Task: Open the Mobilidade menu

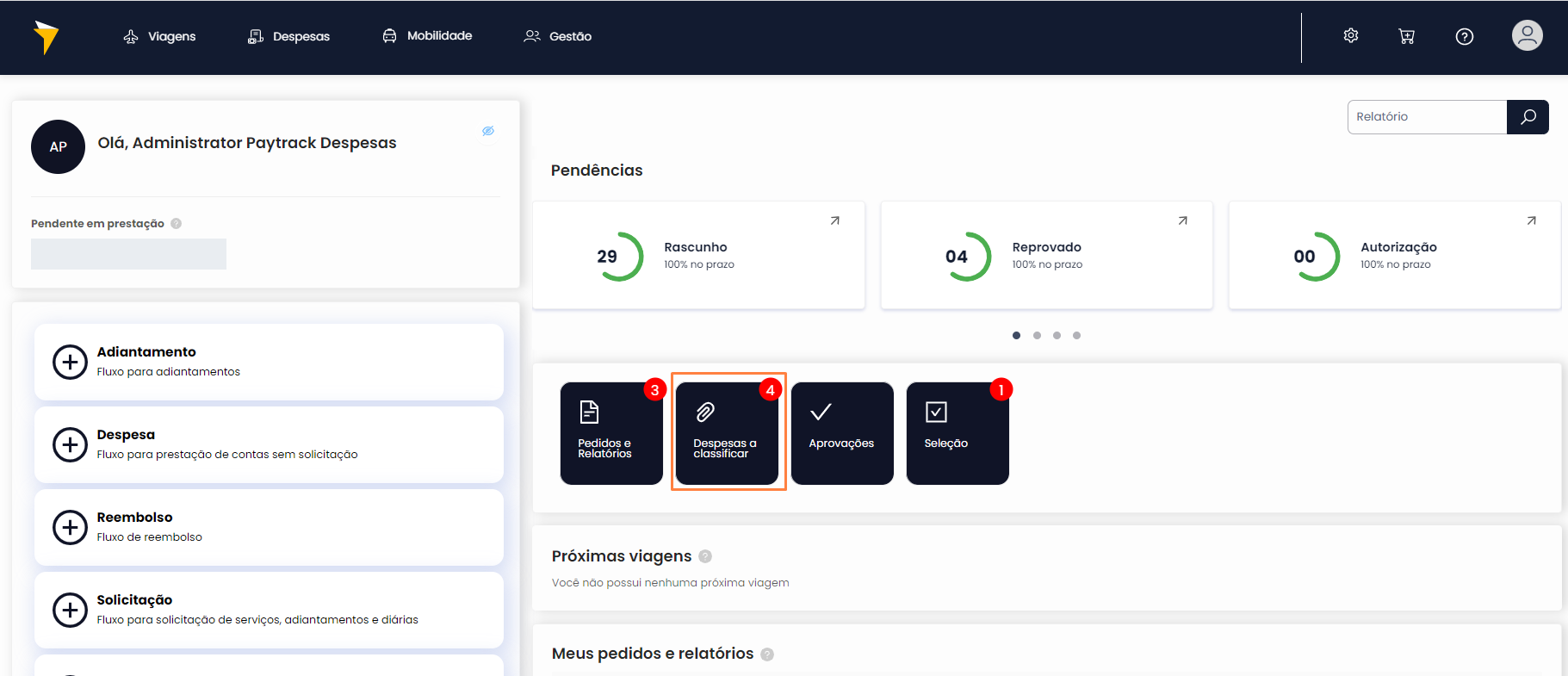Action: (427, 35)
